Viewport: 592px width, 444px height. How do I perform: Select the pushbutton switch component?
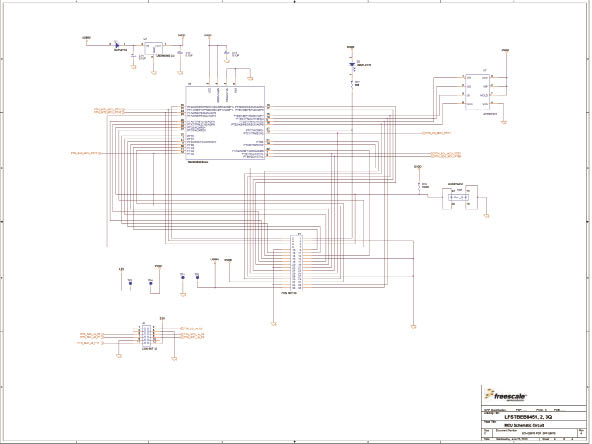[459, 197]
